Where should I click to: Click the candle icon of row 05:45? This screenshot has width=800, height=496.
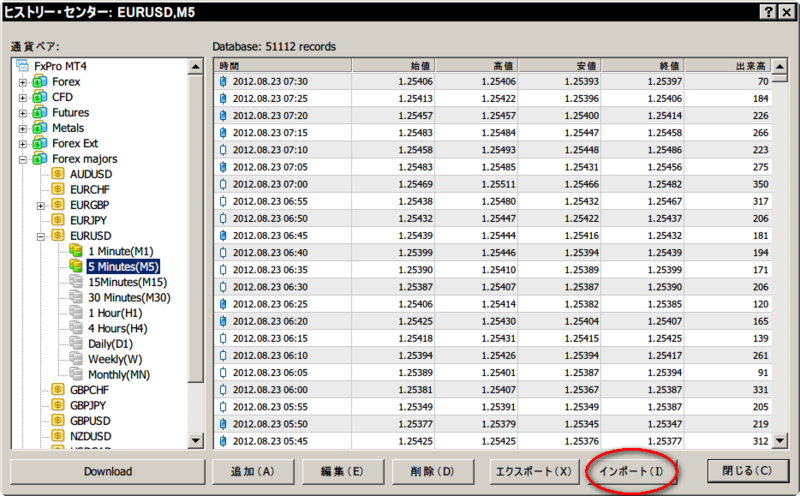click(x=223, y=441)
